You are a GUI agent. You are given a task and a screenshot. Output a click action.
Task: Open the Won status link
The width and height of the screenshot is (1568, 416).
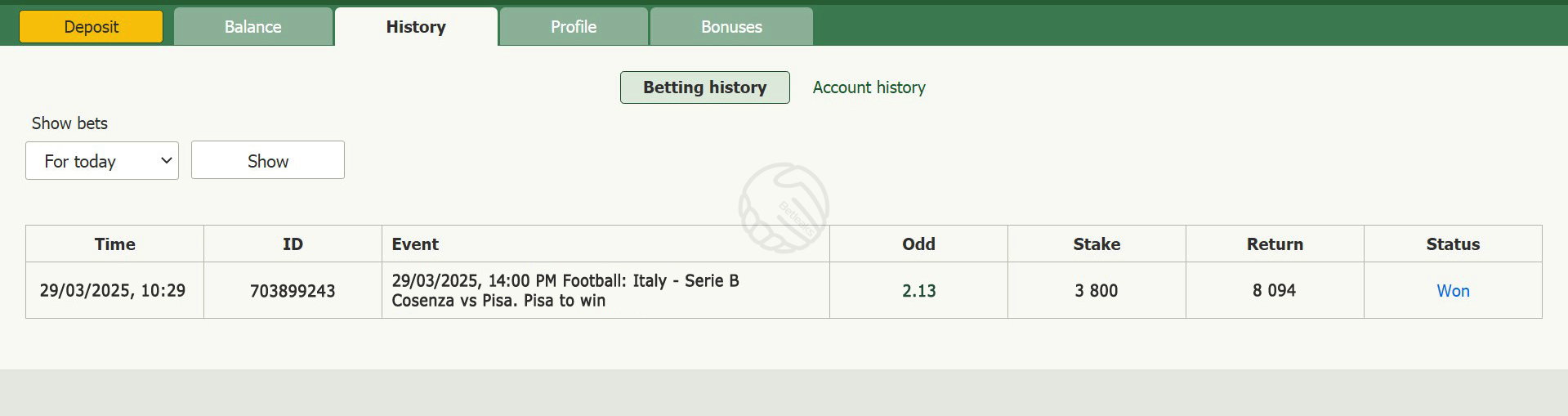tap(1453, 291)
